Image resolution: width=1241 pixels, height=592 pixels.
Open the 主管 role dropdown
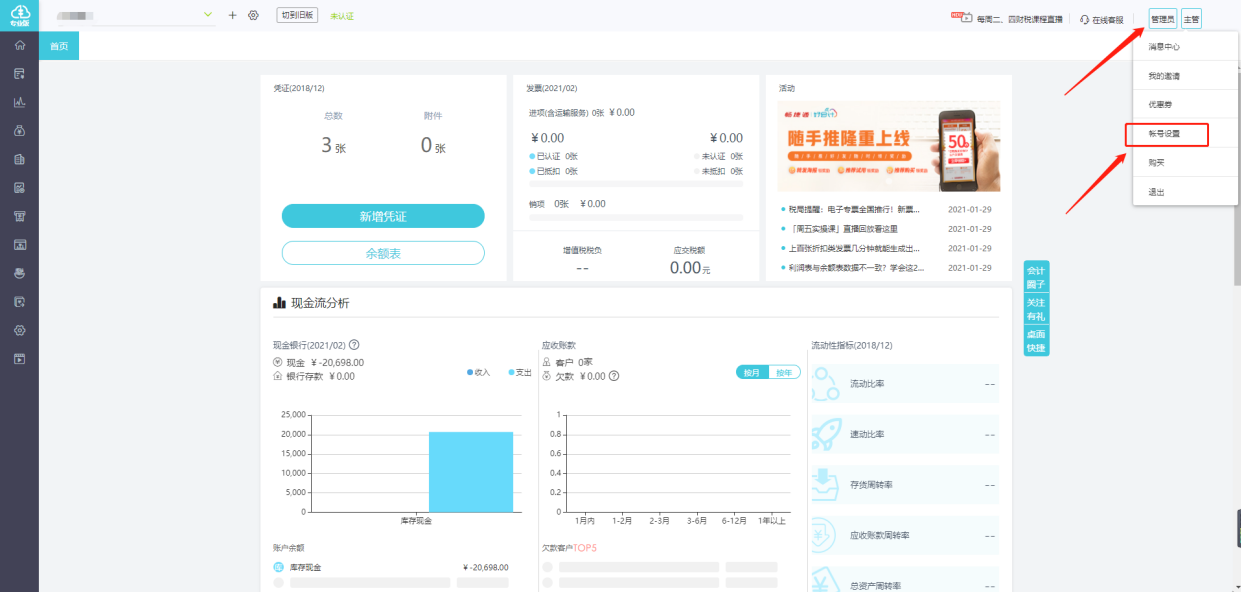click(x=1191, y=18)
